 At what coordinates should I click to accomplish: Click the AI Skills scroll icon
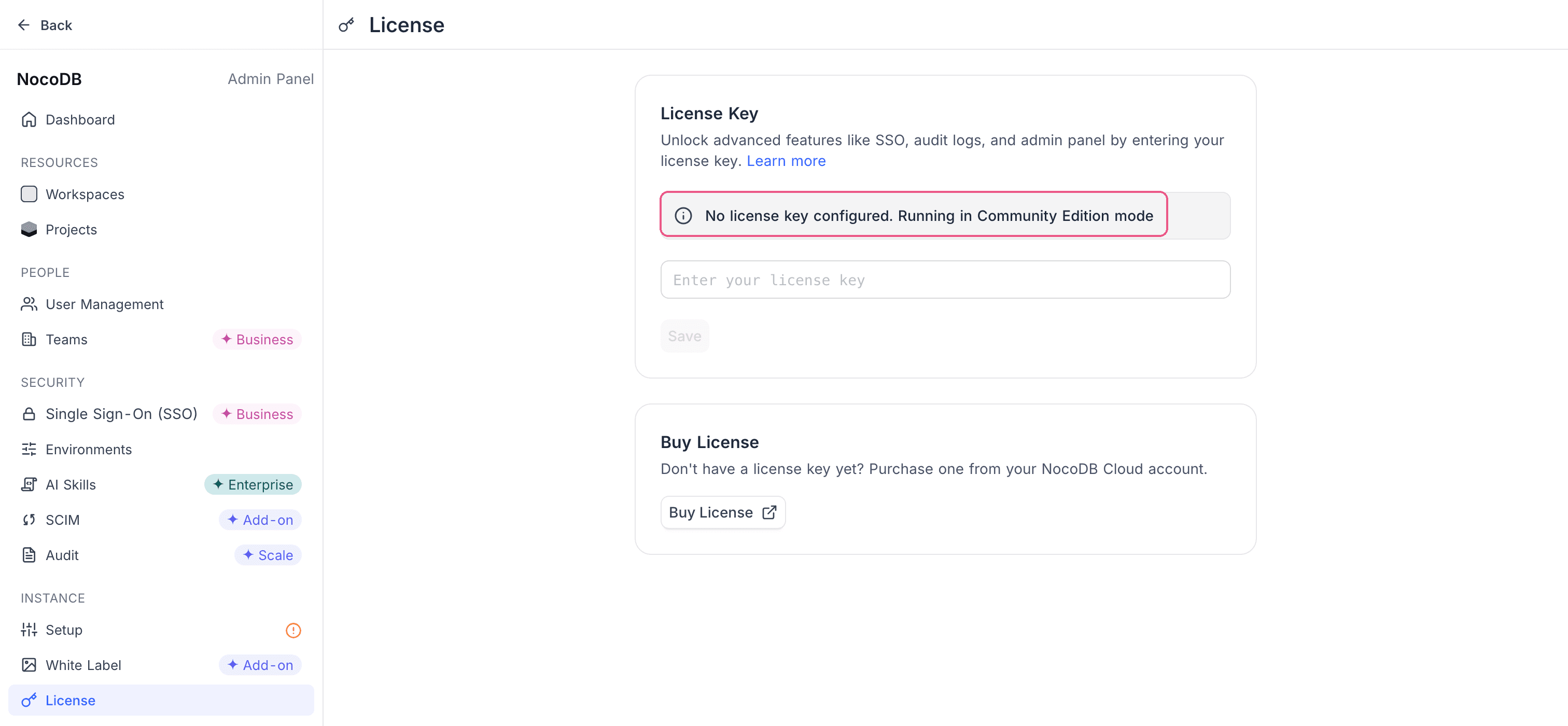point(29,484)
